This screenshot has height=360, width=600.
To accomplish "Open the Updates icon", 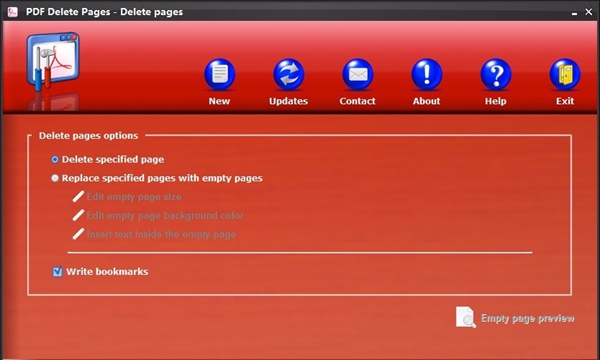I will pyautogui.click(x=289, y=74).
